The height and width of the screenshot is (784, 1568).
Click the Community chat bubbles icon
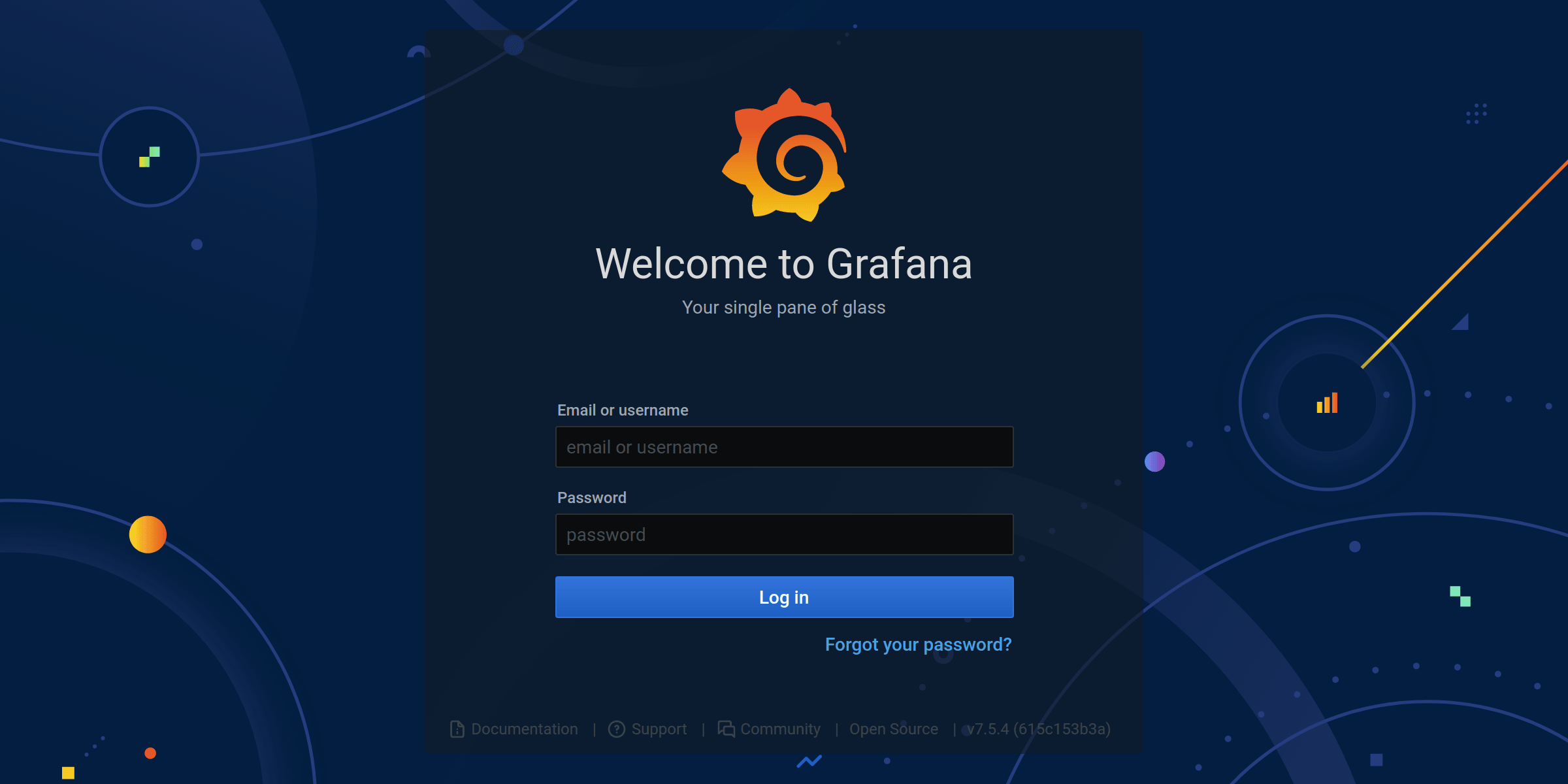click(726, 729)
